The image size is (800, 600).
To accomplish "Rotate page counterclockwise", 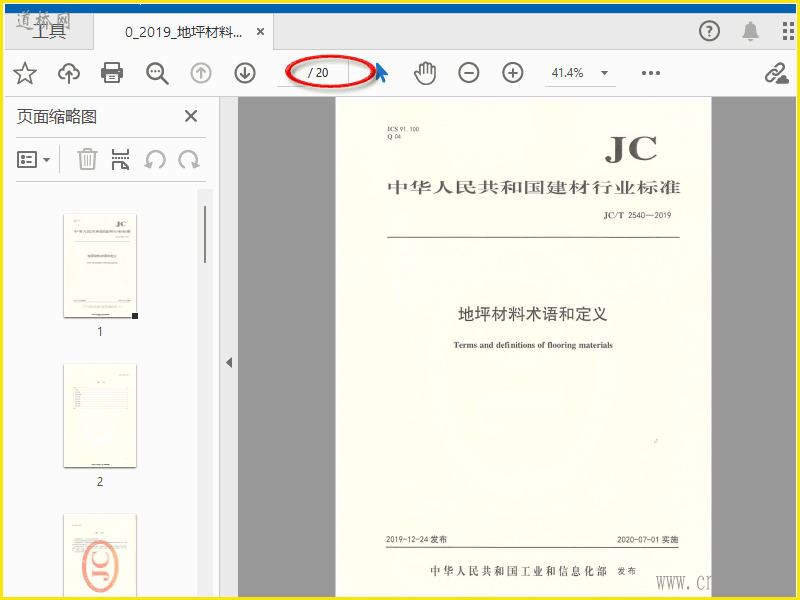I will [155, 159].
